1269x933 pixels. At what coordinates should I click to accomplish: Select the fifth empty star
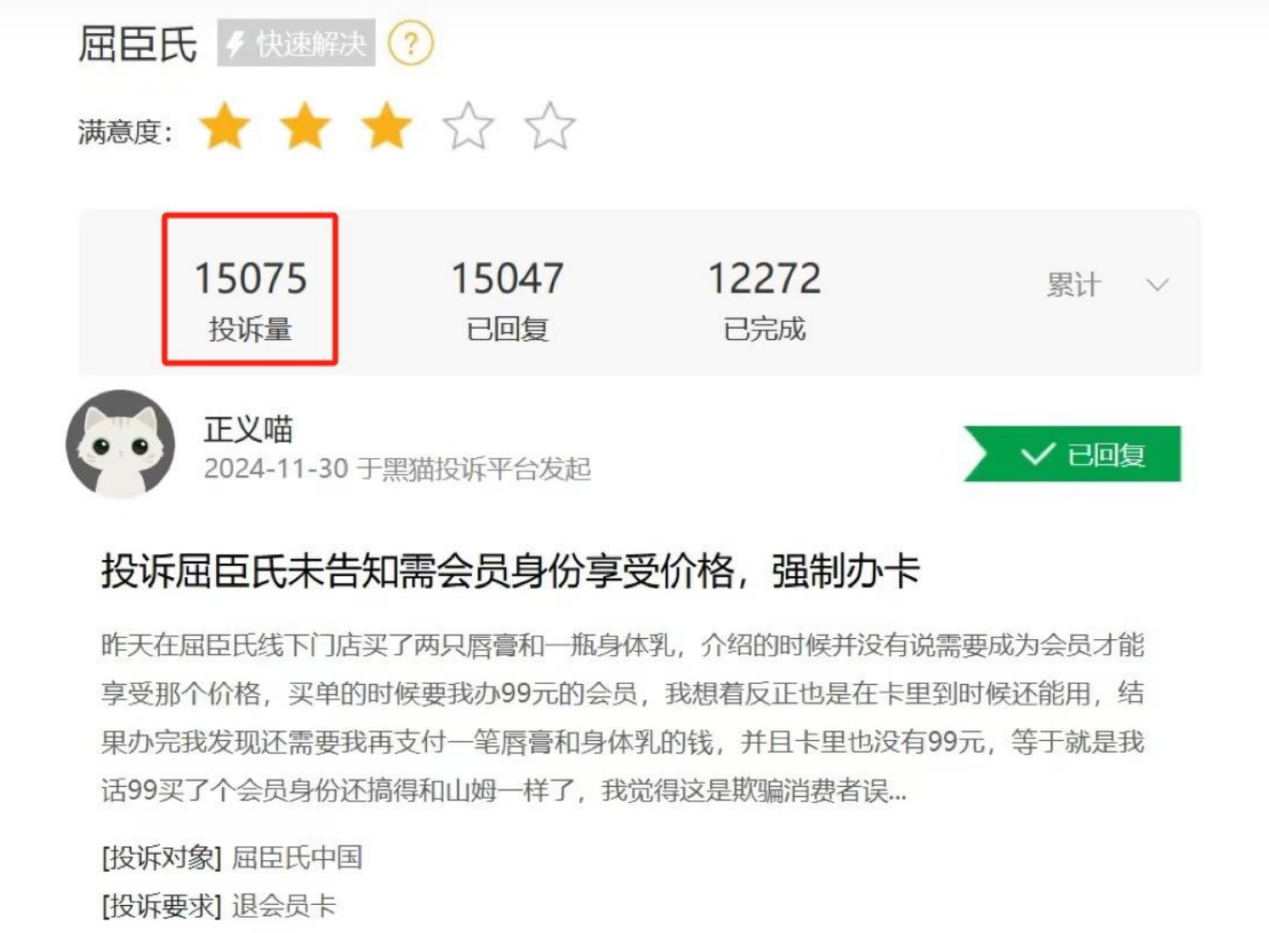550,128
